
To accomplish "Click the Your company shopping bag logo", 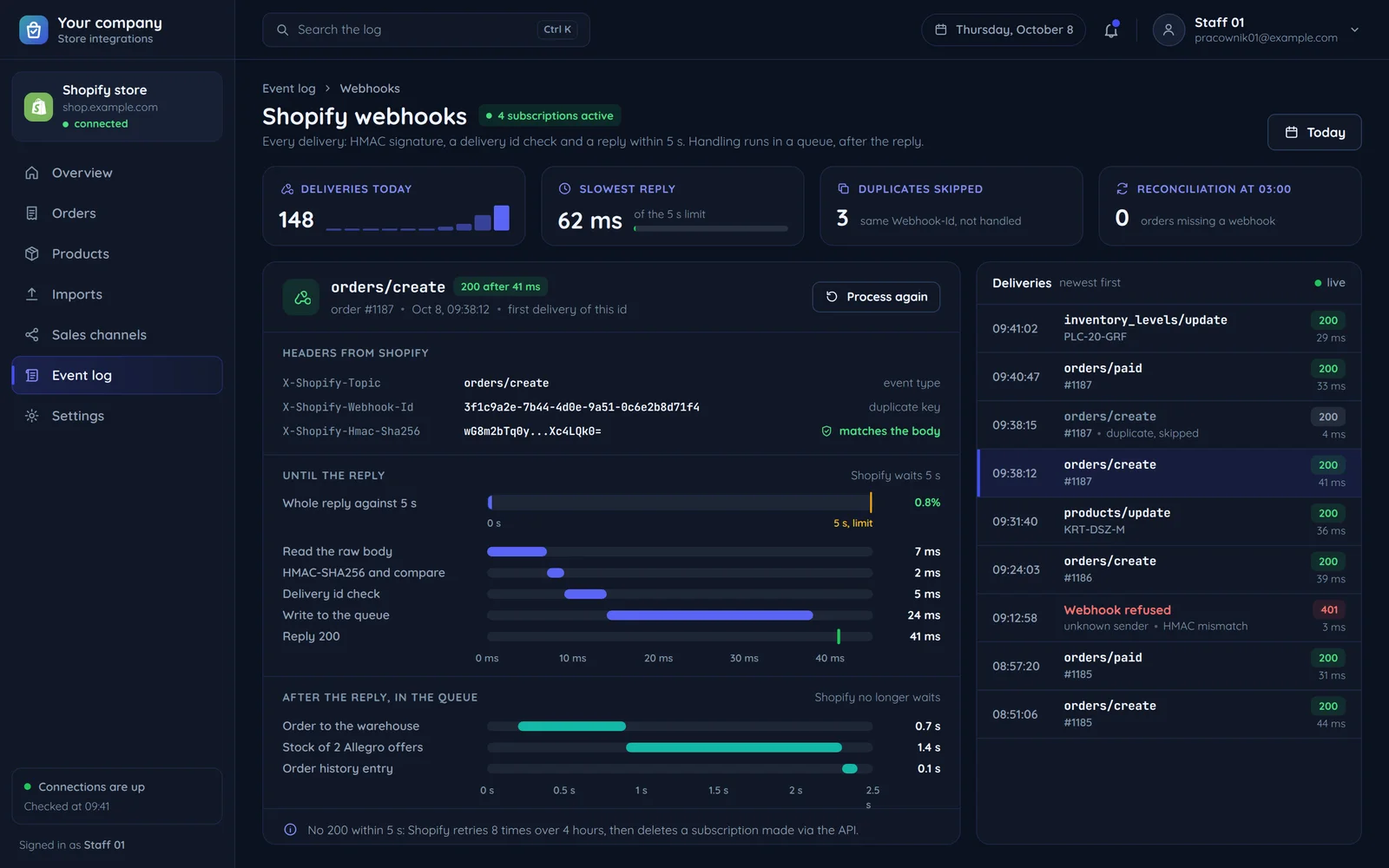I will point(34,30).
